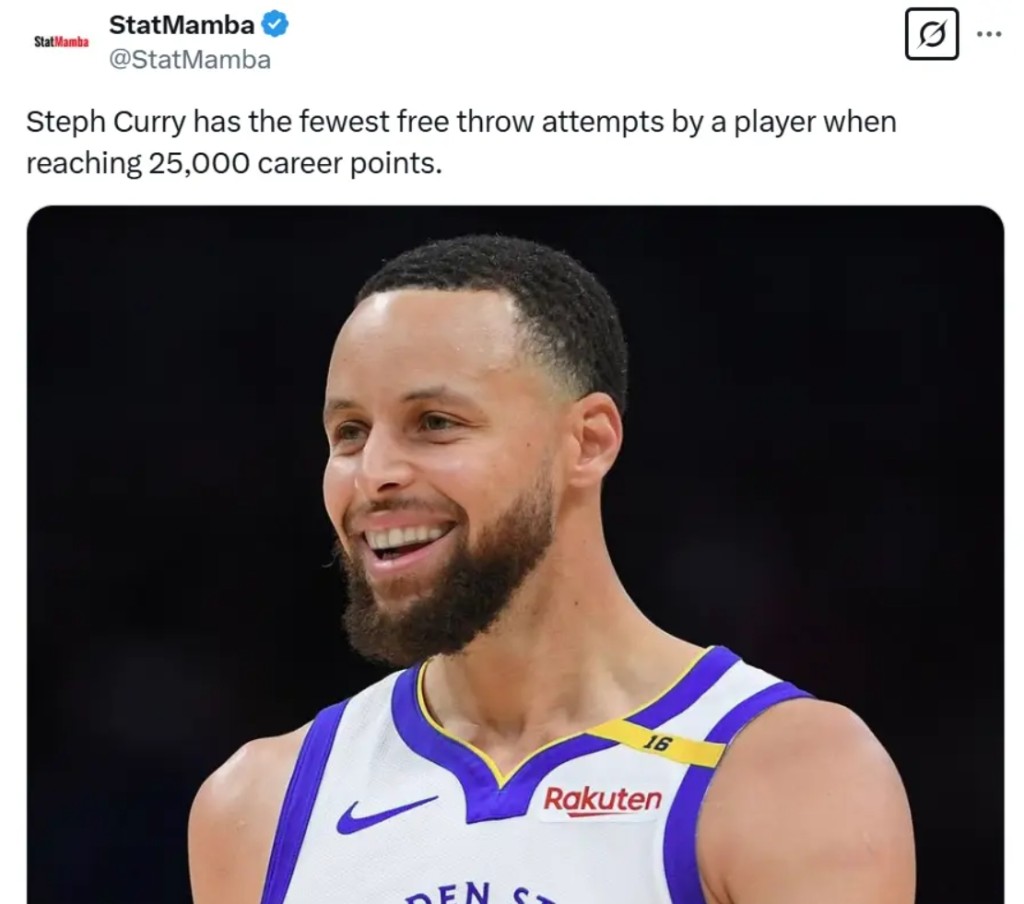1024x904 pixels.
Task: Click the Rakuten patch on the jersey
Action: 602,800
